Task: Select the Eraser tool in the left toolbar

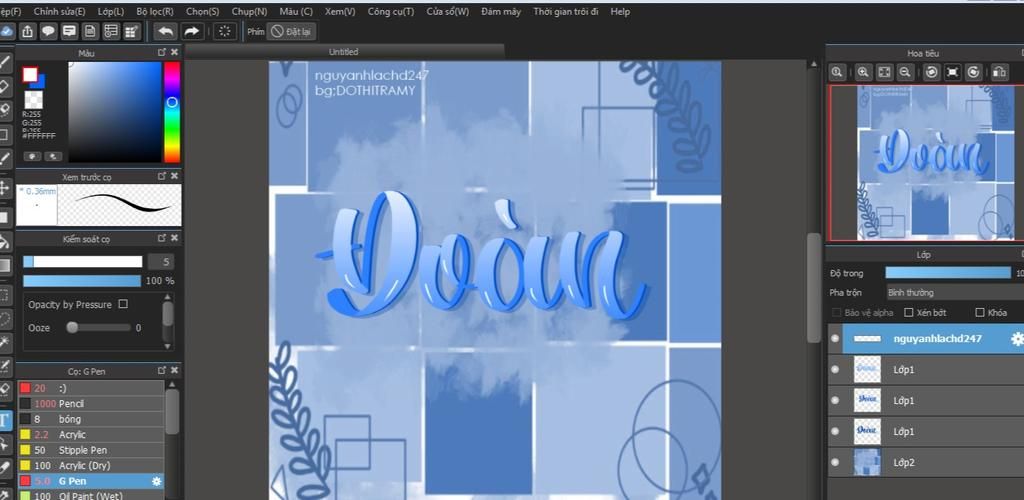Action: point(5,87)
